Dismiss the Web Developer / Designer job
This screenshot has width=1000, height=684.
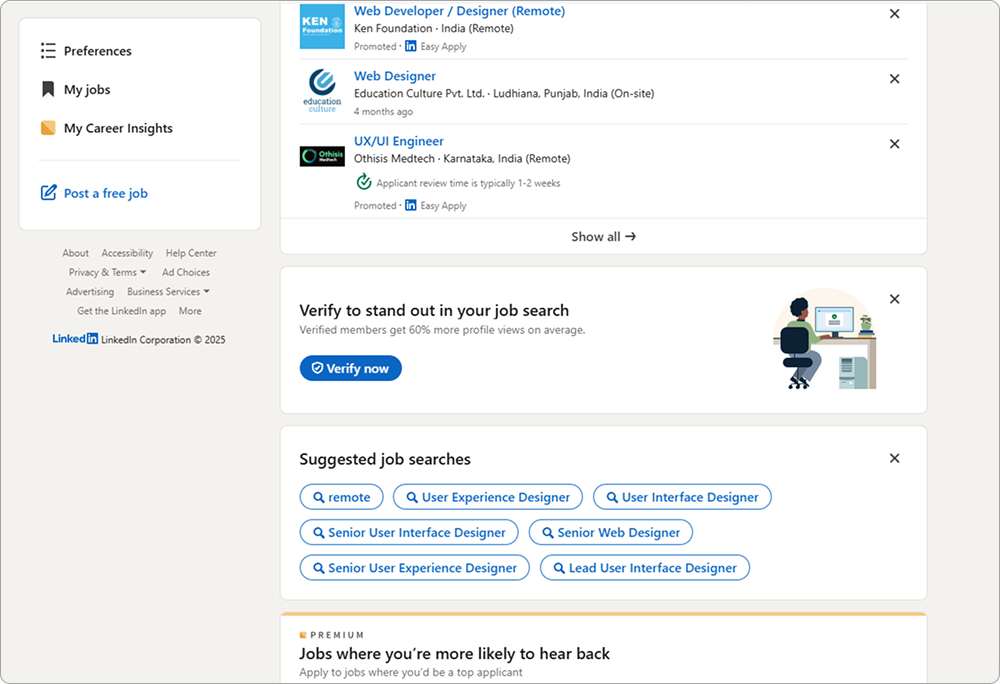tap(894, 14)
